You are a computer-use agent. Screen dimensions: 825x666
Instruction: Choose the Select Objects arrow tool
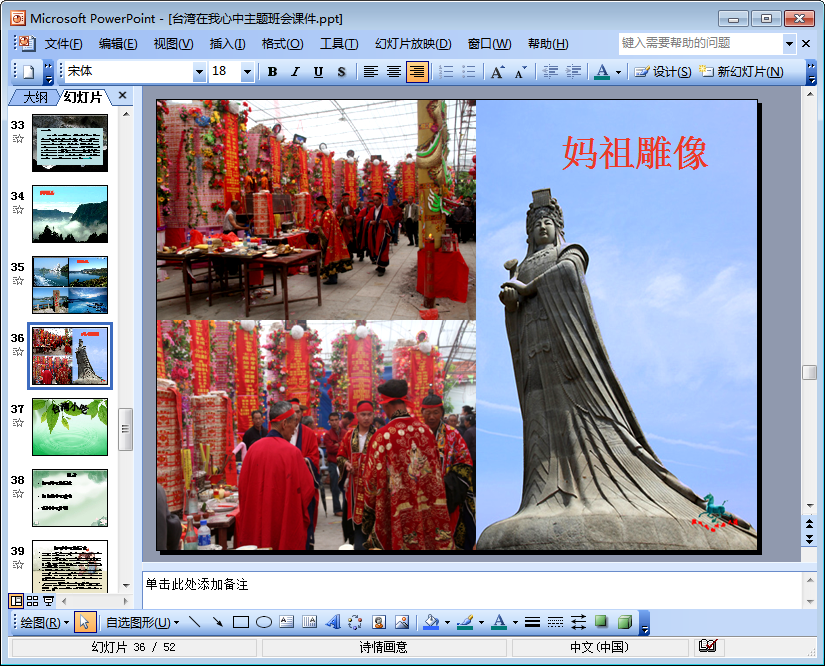coord(85,622)
